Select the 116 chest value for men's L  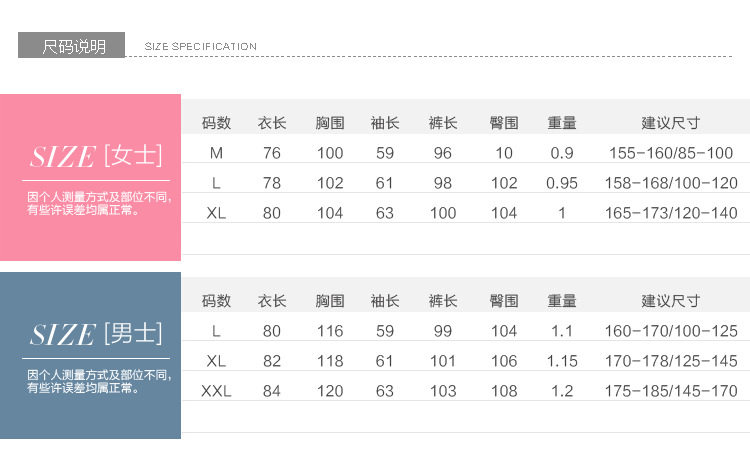pos(330,331)
